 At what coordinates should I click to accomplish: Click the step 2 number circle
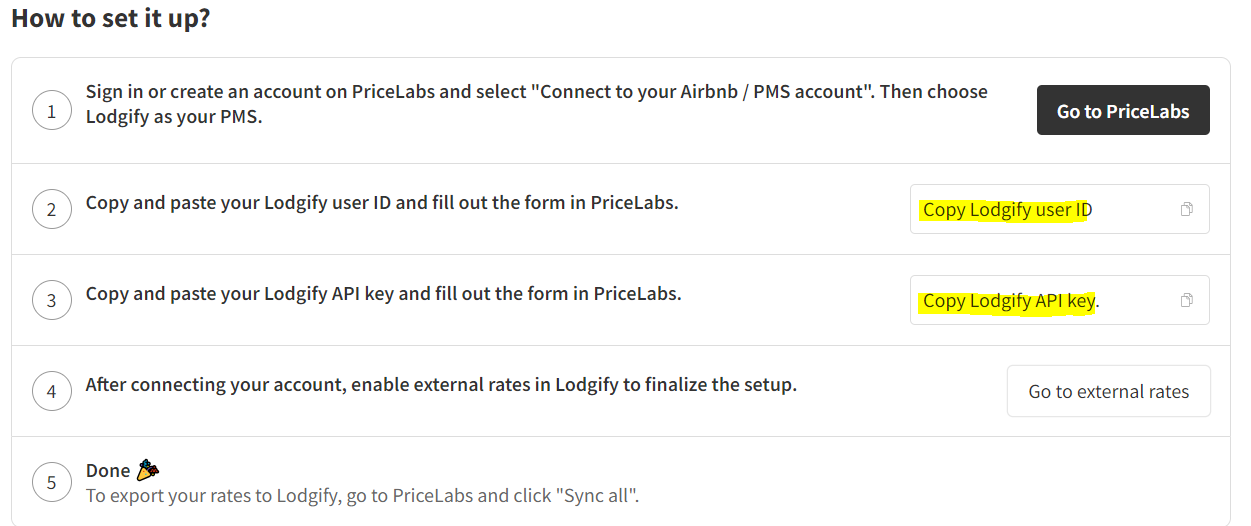52,210
